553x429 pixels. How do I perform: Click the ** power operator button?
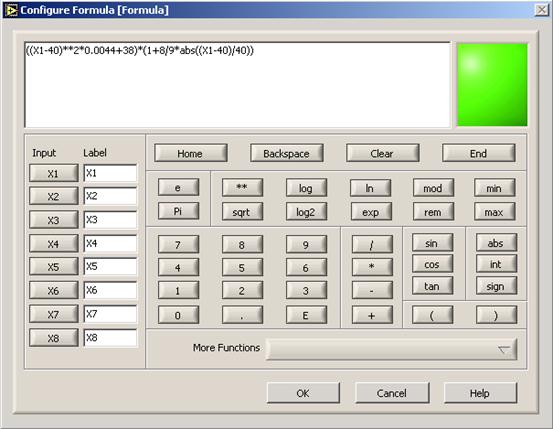242,187
